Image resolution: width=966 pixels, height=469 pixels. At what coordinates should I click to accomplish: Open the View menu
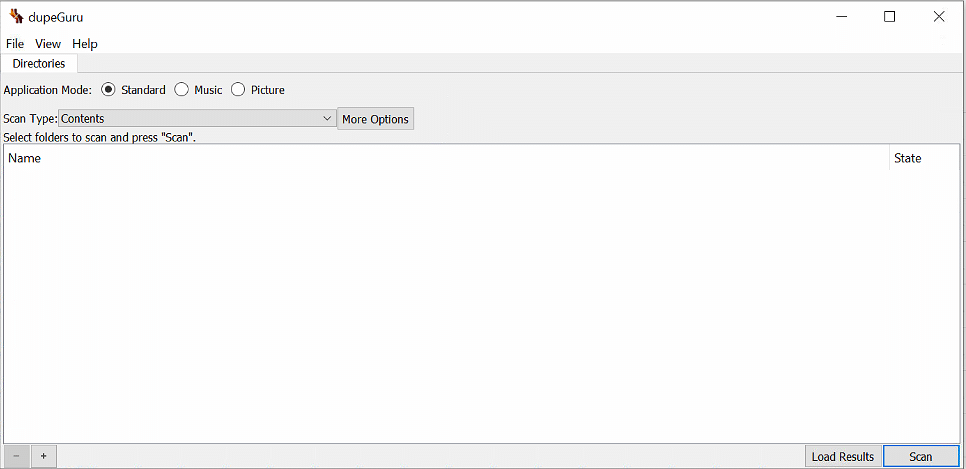tap(48, 44)
